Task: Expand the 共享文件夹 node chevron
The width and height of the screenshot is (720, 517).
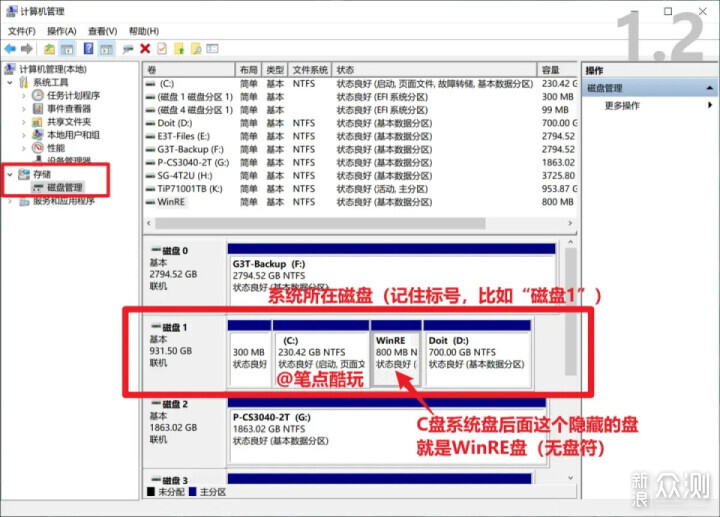Action: click(x=23, y=122)
